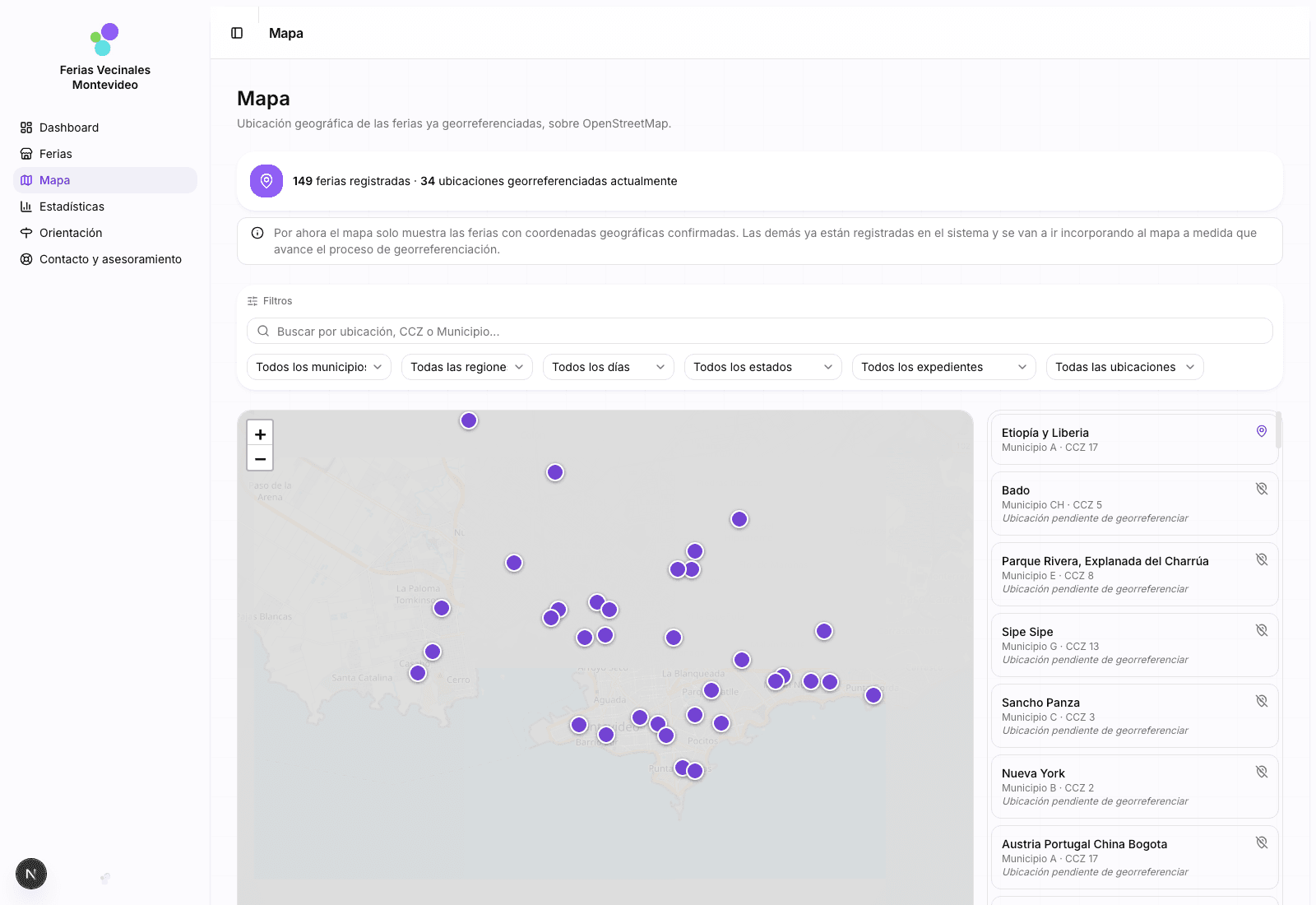Screen dimensions: 1316x905
Task: Select the Bado feria title
Action: point(1016,490)
